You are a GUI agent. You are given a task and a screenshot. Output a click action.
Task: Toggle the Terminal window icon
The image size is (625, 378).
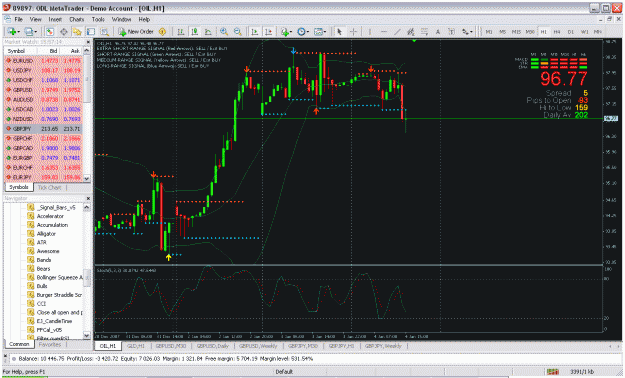pyautogui.click(x=91, y=32)
